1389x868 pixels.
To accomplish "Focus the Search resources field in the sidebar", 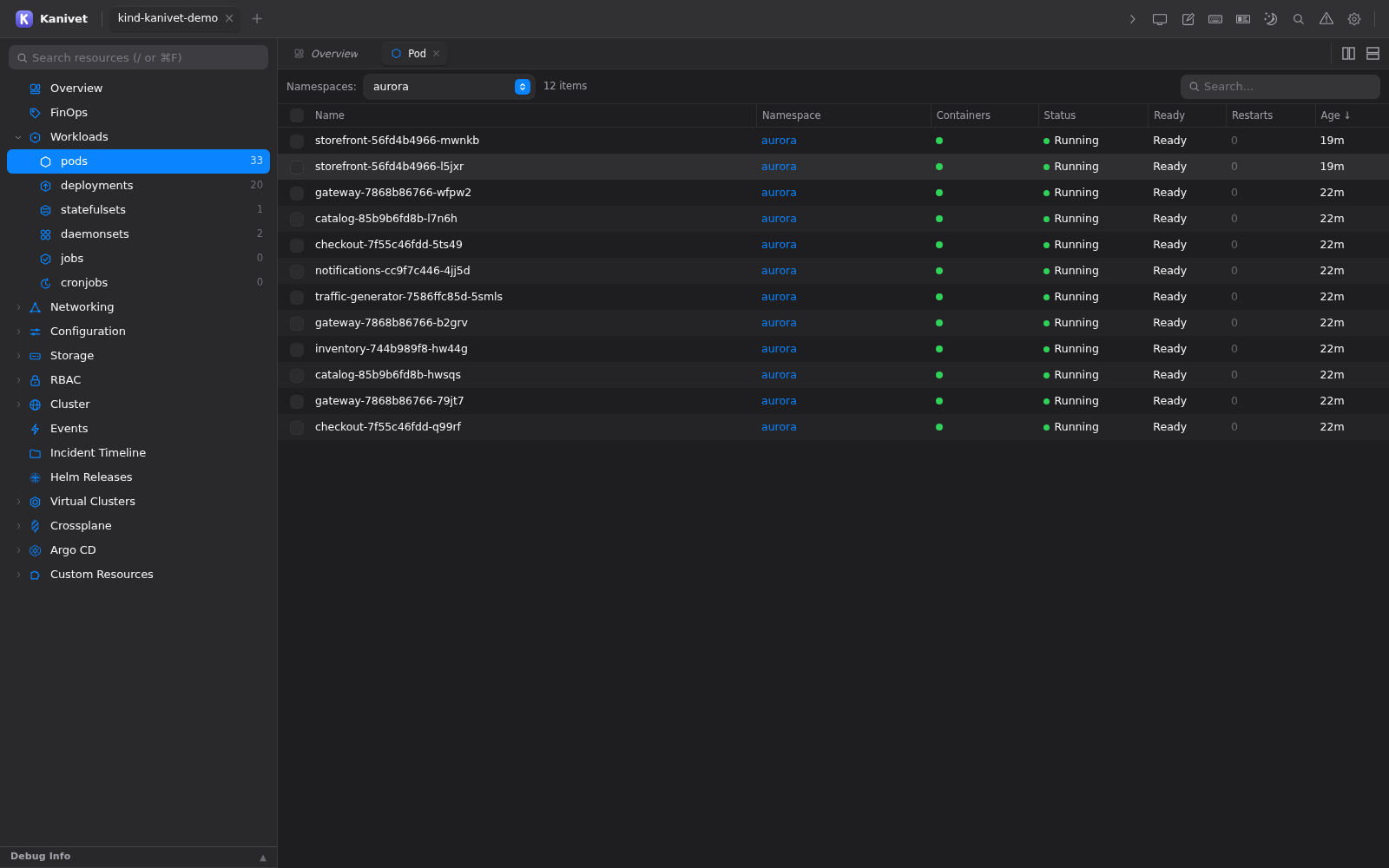I will (139, 57).
